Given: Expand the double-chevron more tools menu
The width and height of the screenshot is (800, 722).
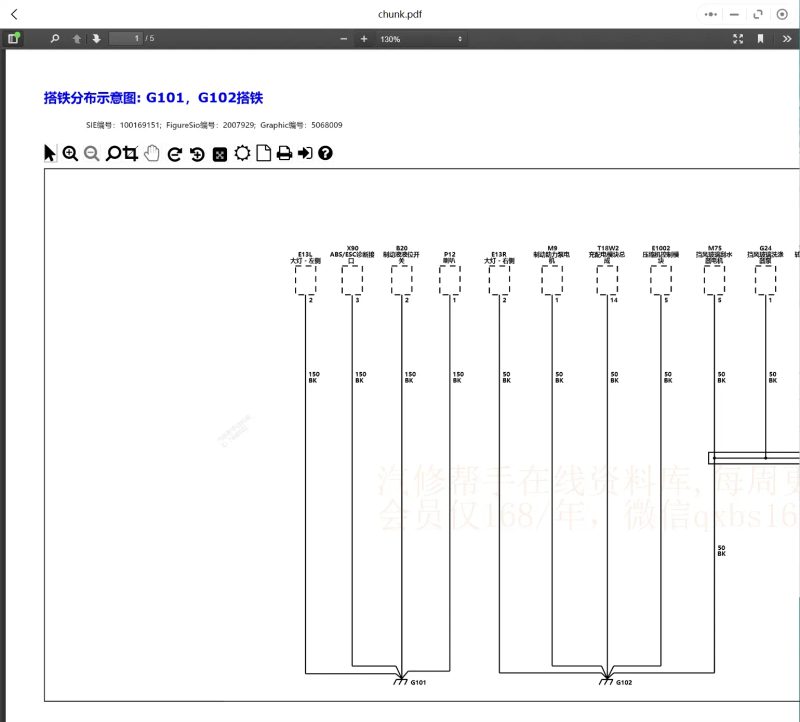Looking at the screenshot, I should [x=788, y=38].
